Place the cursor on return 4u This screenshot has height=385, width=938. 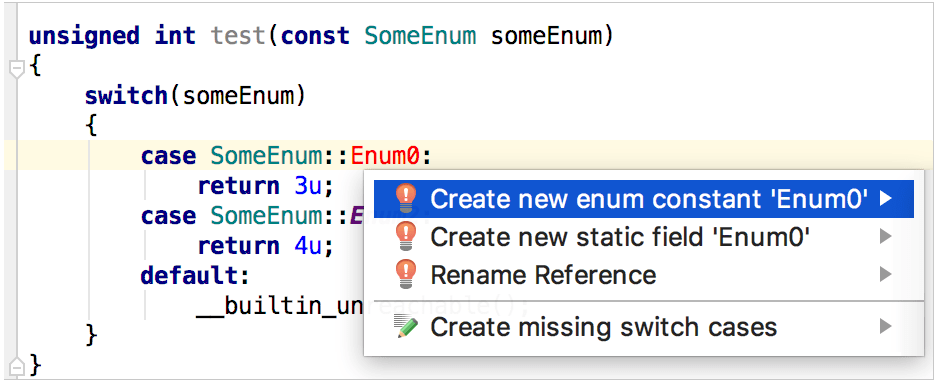(265, 246)
